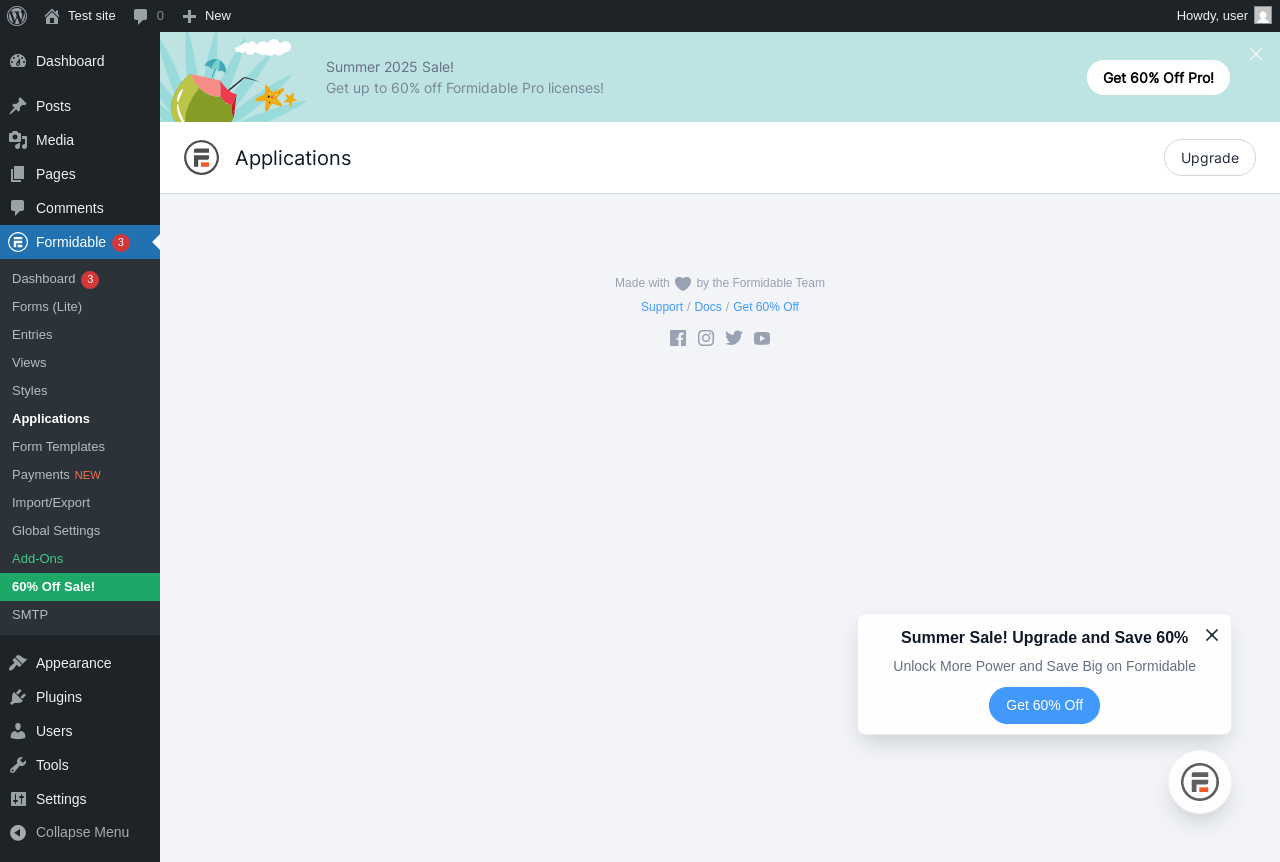Go to Plugins in sidebar
The height and width of the screenshot is (862, 1280).
(80, 697)
